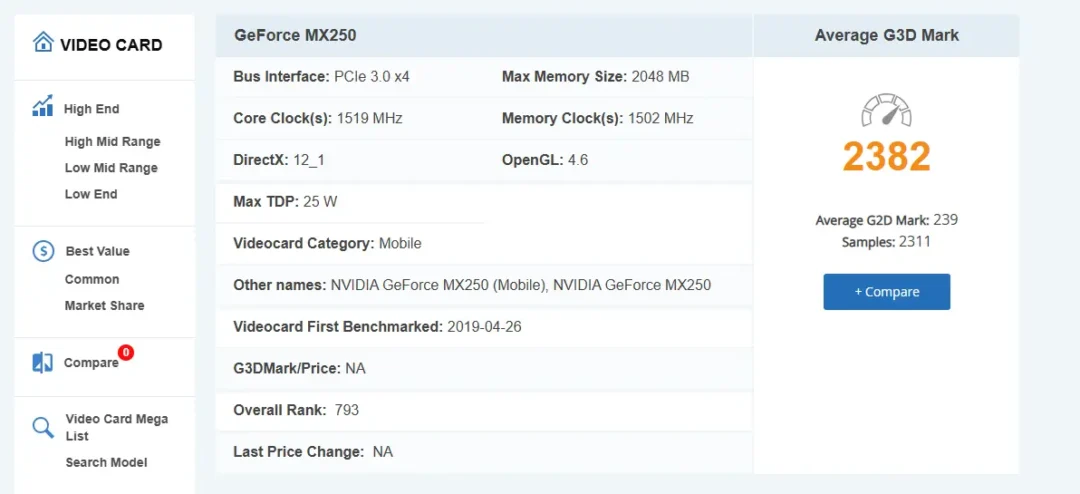Go to Low Mid Range list

coord(111,168)
